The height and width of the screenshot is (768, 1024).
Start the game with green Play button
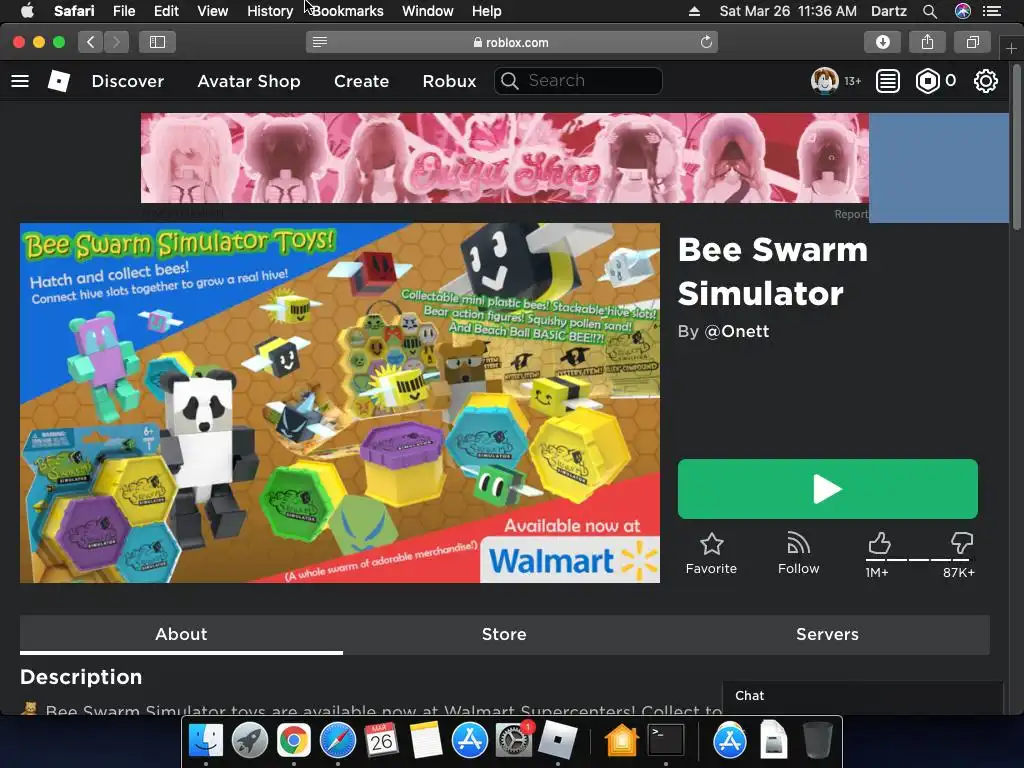[827, 489]
